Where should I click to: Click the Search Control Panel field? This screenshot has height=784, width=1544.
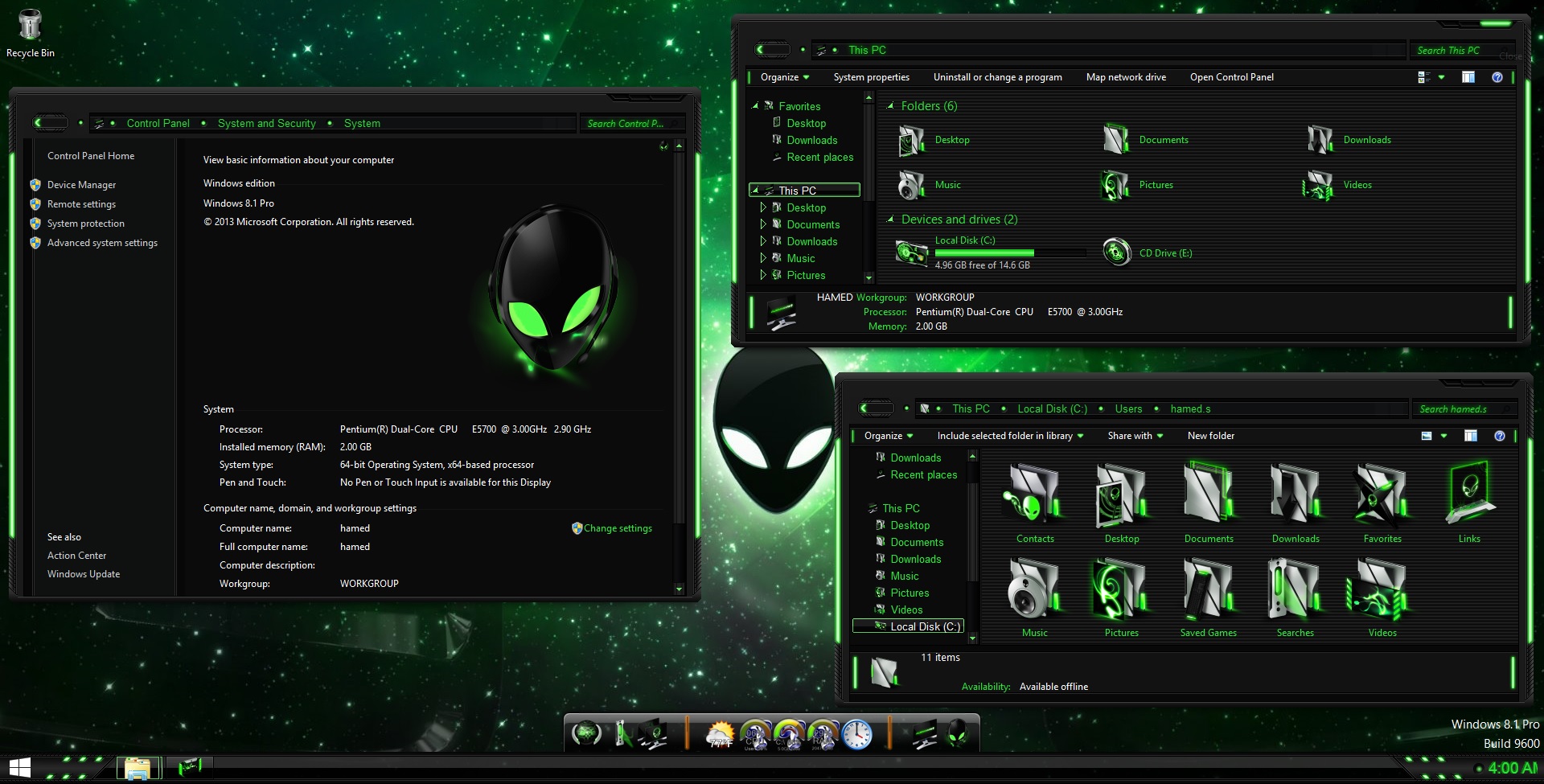coord(624,124)
